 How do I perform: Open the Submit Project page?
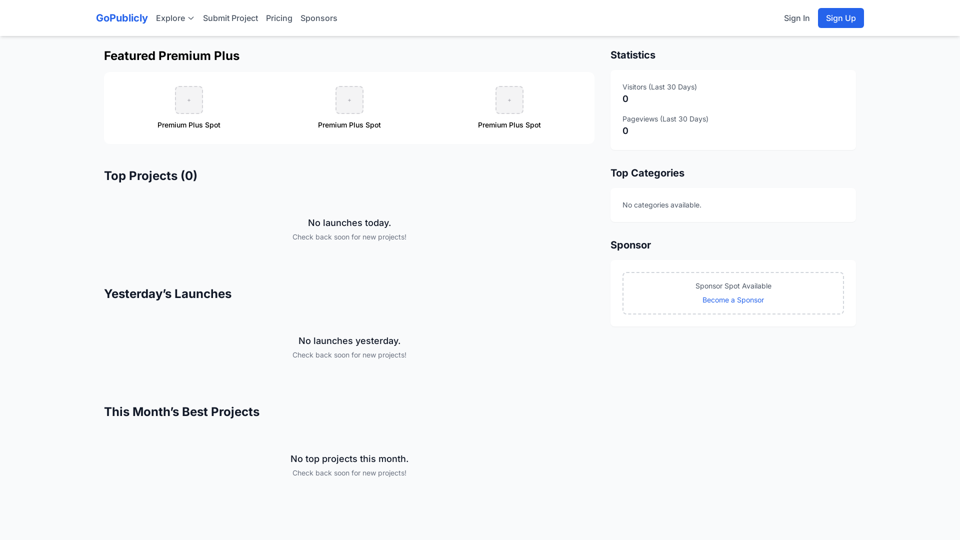pos(230,18)
